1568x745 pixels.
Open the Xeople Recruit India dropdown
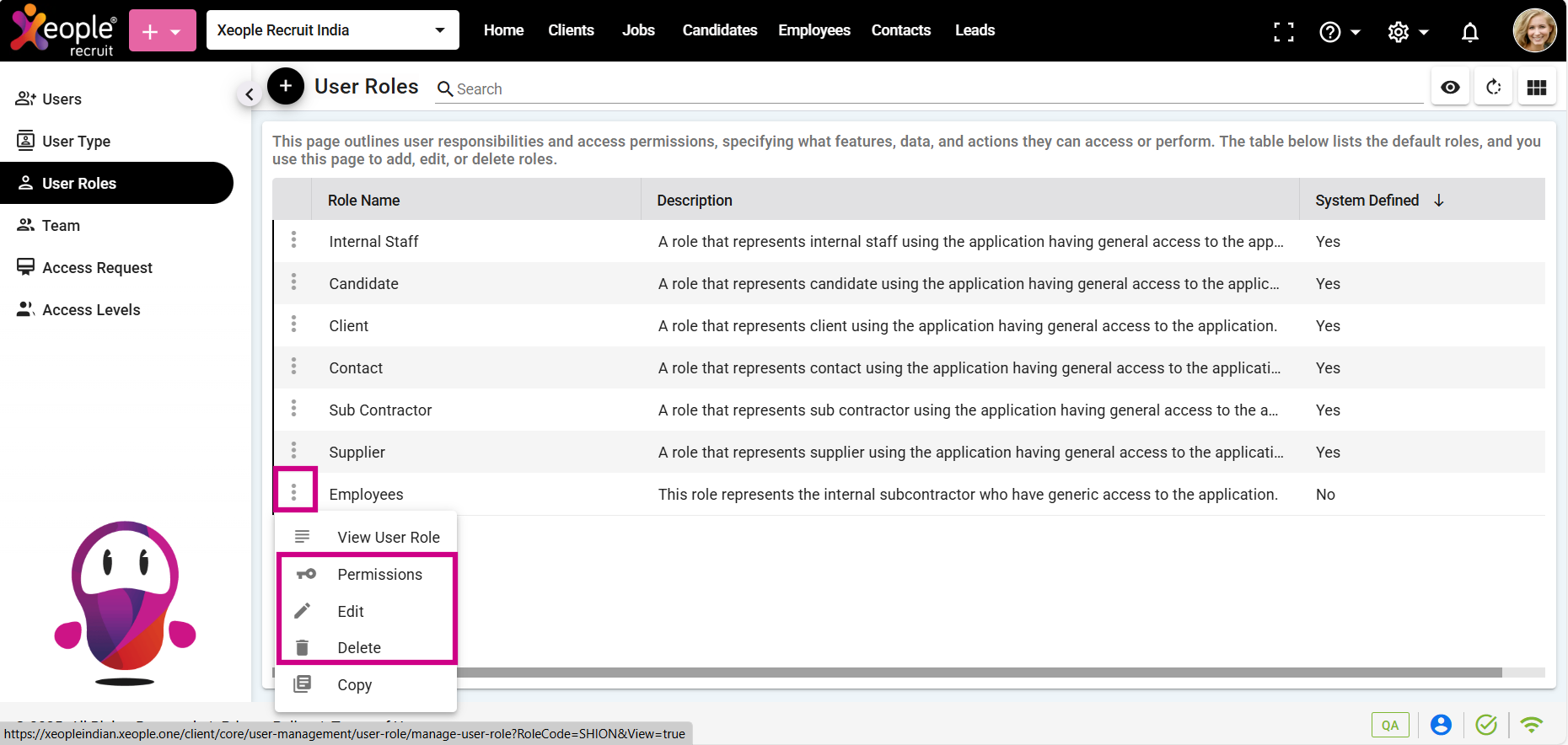332,30
